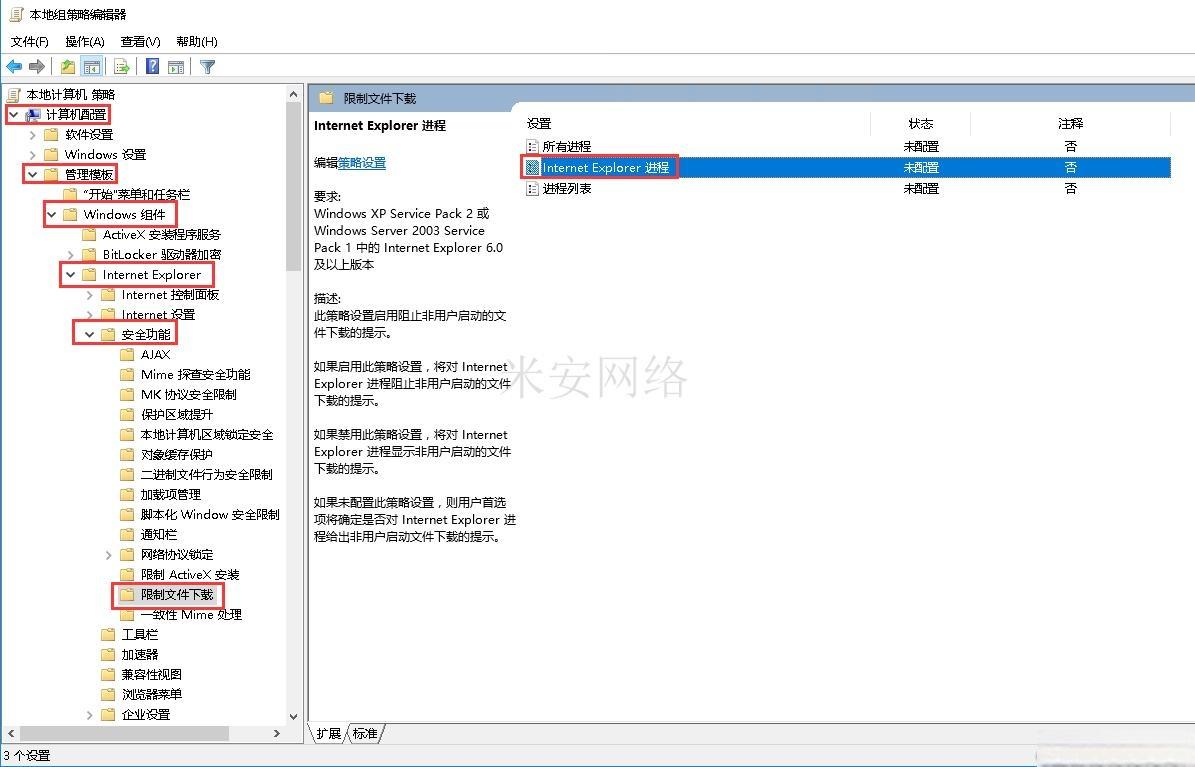Viewport: 1195px width, 767px height.
Task: Click the Filter funnel icon in toolbar
Action: click(207, 67)
